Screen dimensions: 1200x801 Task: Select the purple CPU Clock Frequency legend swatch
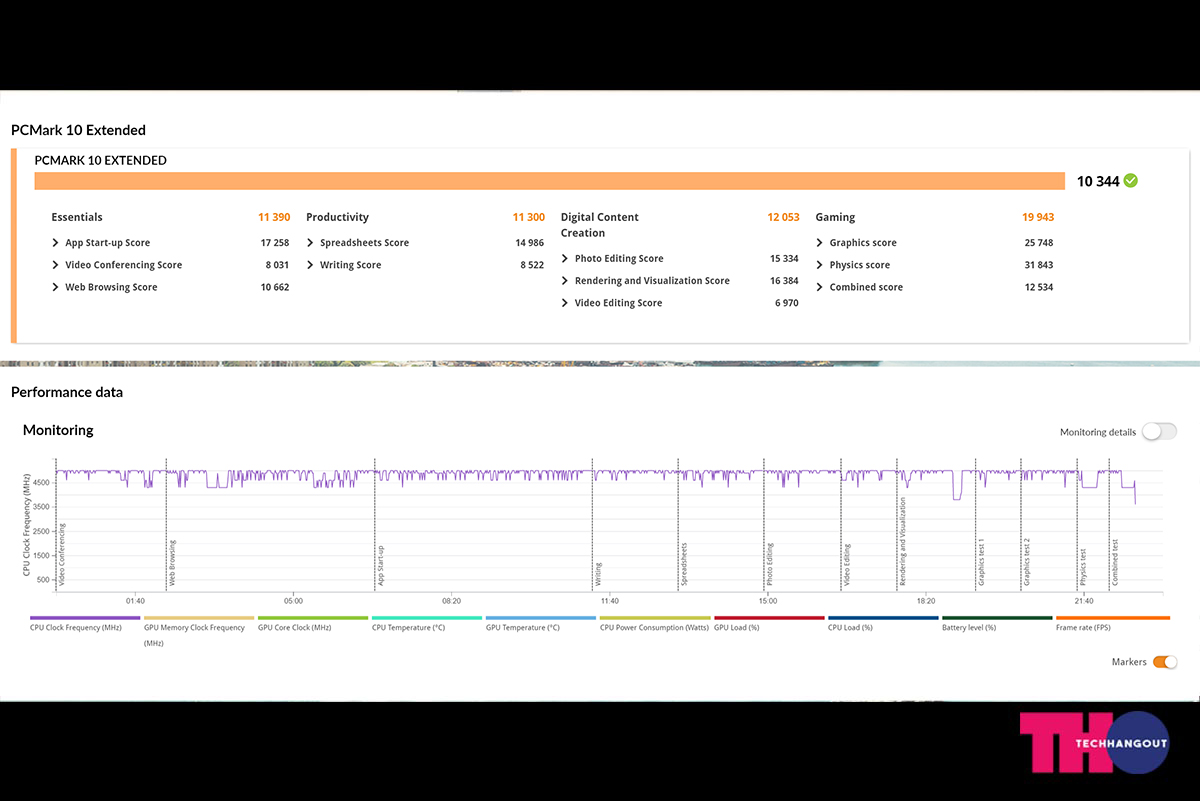86,618
